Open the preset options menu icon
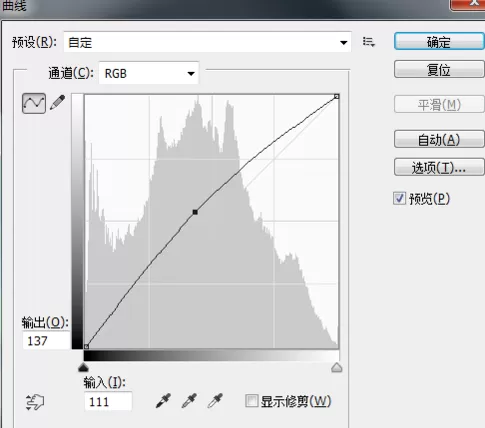This screenshot has width=485, height=428. coord(369,42)
